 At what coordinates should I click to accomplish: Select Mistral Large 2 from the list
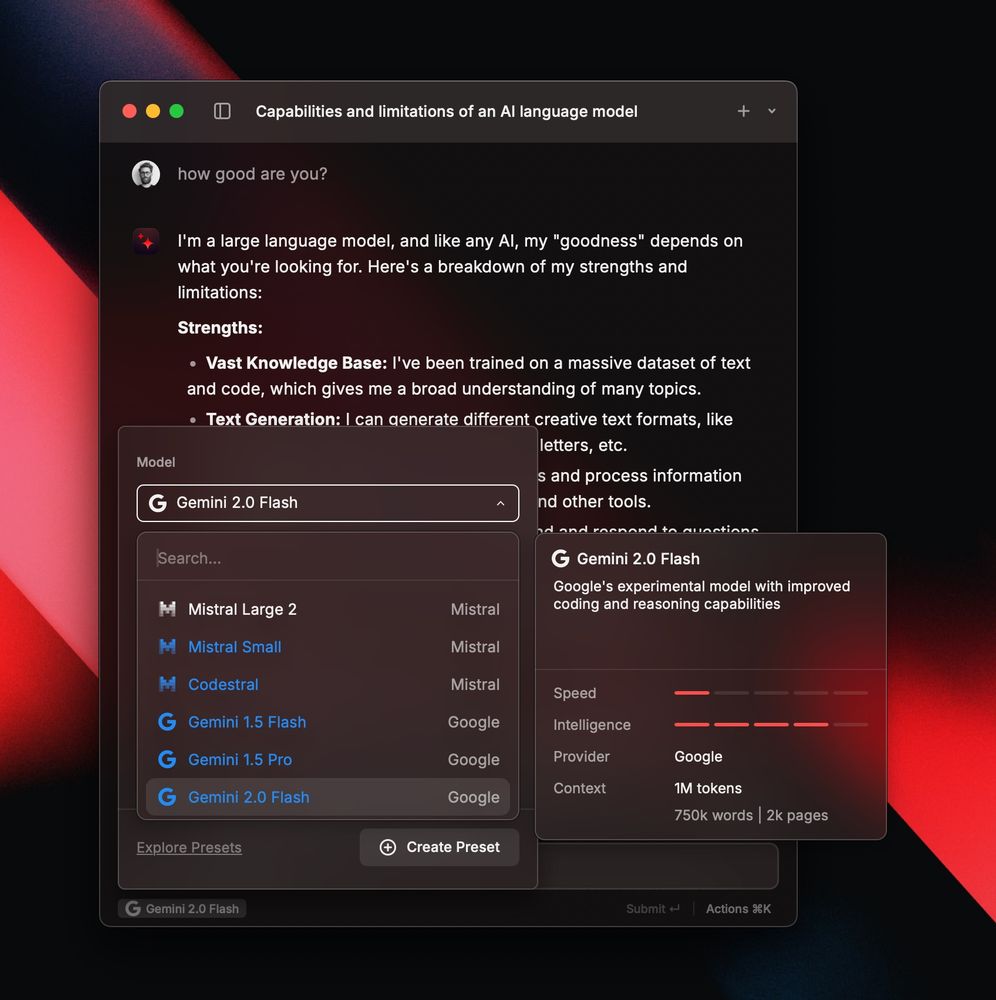(x=328, y=609)
